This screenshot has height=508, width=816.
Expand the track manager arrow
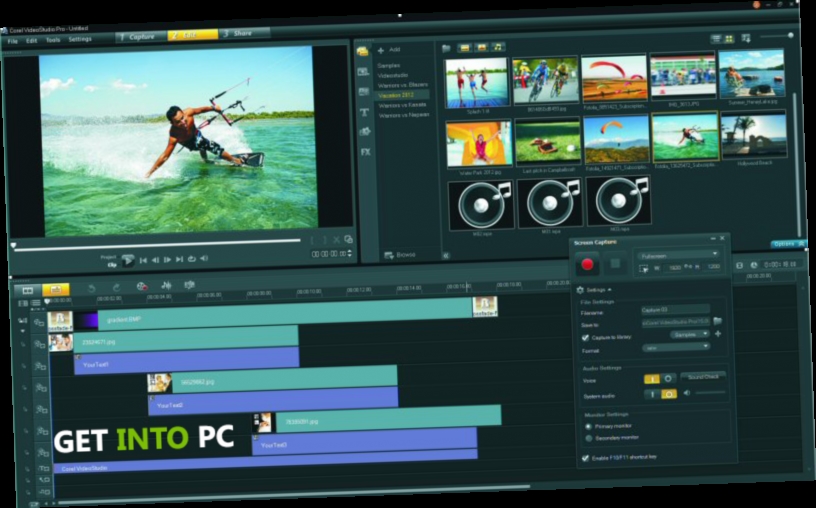(x=22, y=332)
